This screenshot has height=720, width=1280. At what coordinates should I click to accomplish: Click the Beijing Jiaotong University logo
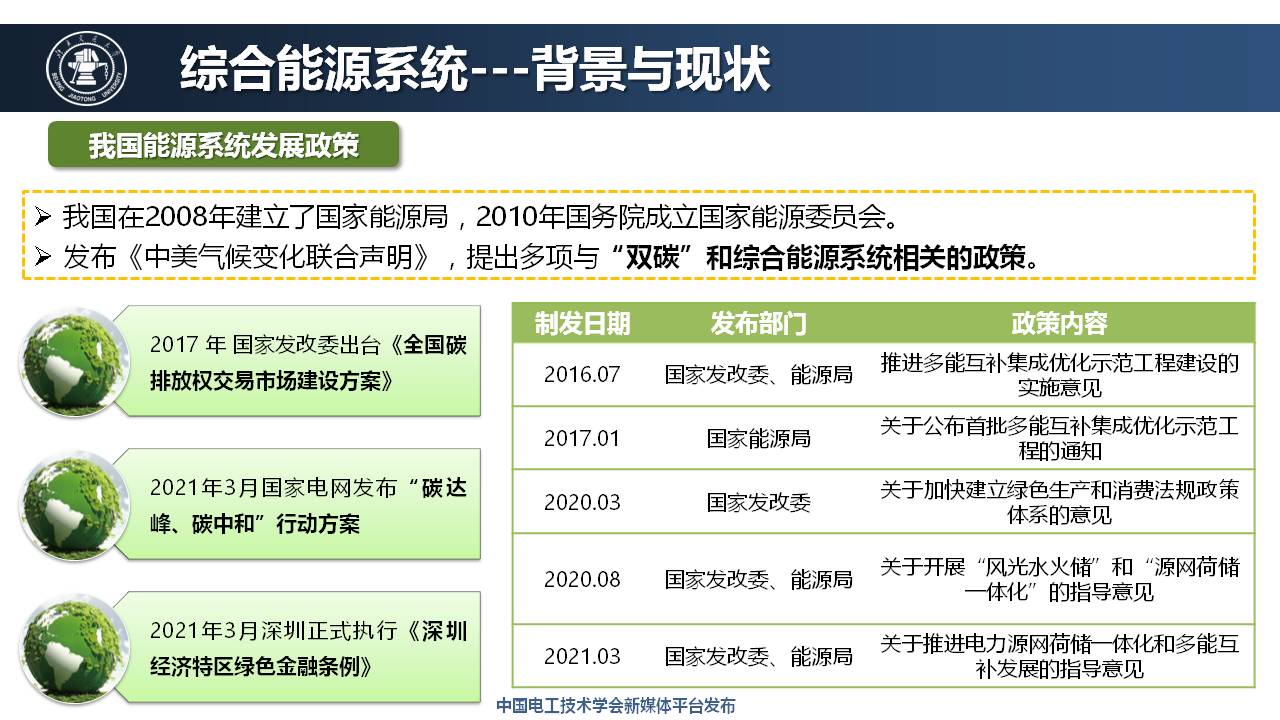87,69
